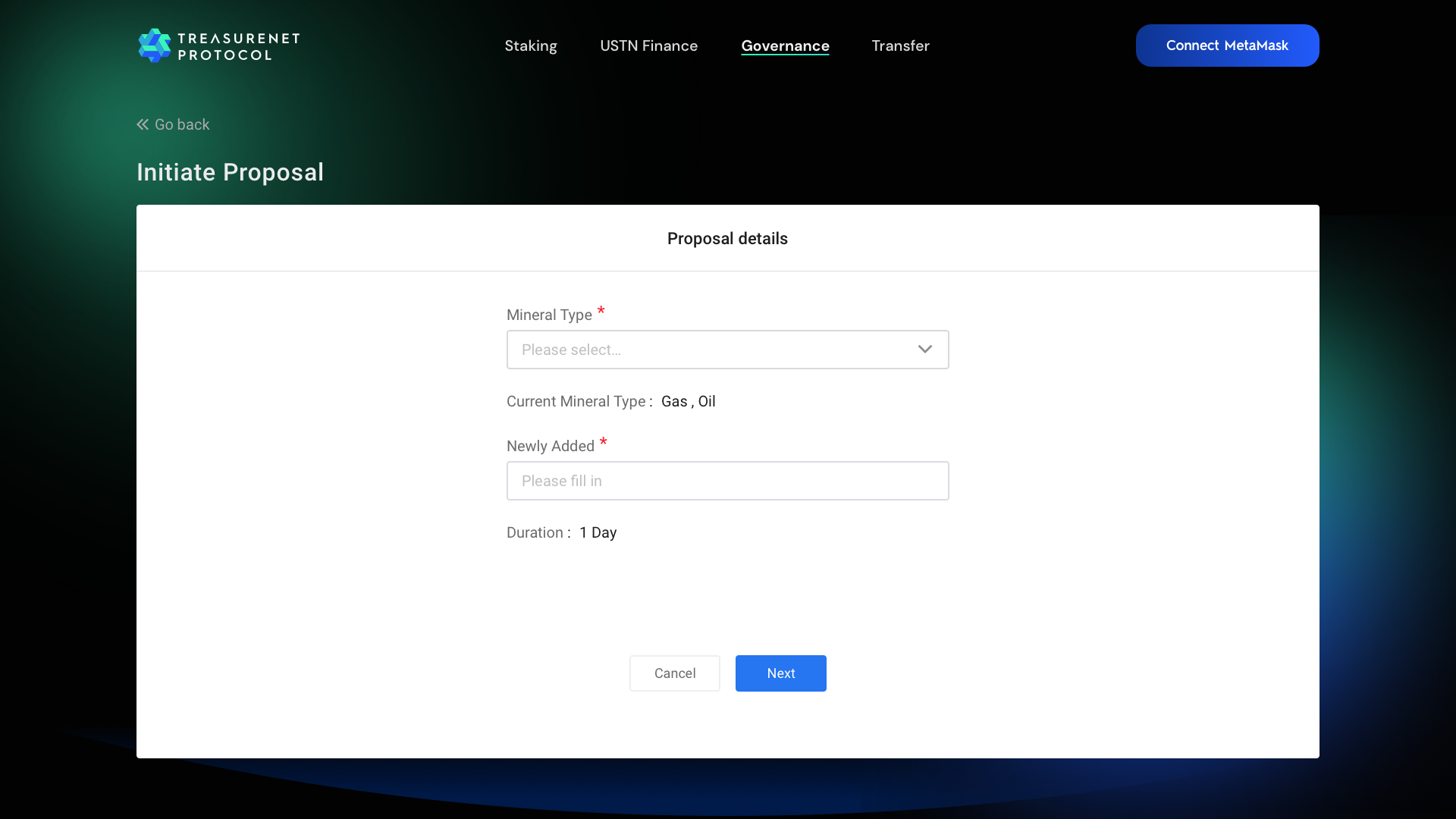The height and width of the screenshot is (819, 1456).
Task: Click the 'Current Mineral Type :' label
Action: click(579, 401)
